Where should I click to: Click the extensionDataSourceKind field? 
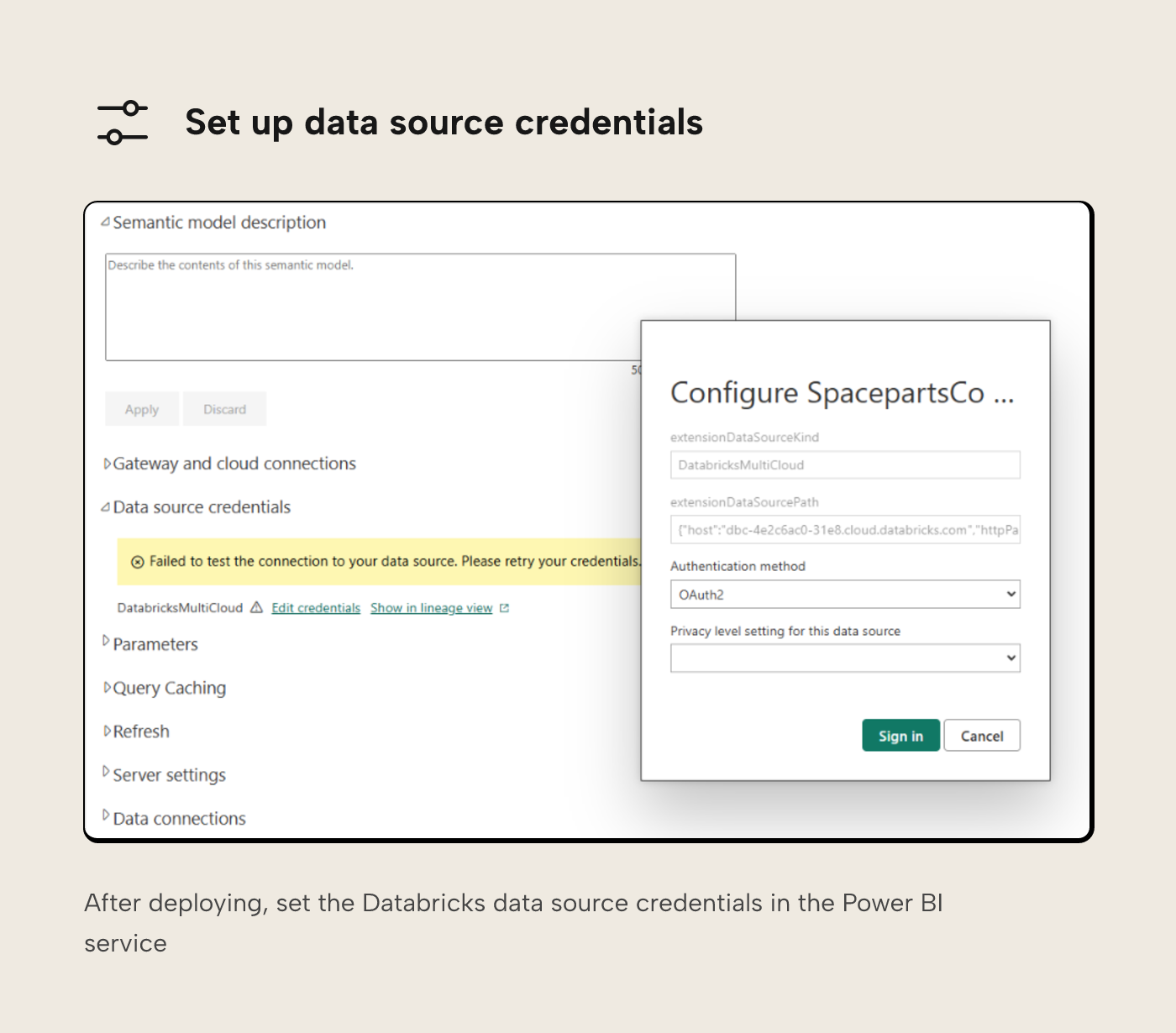845,465
